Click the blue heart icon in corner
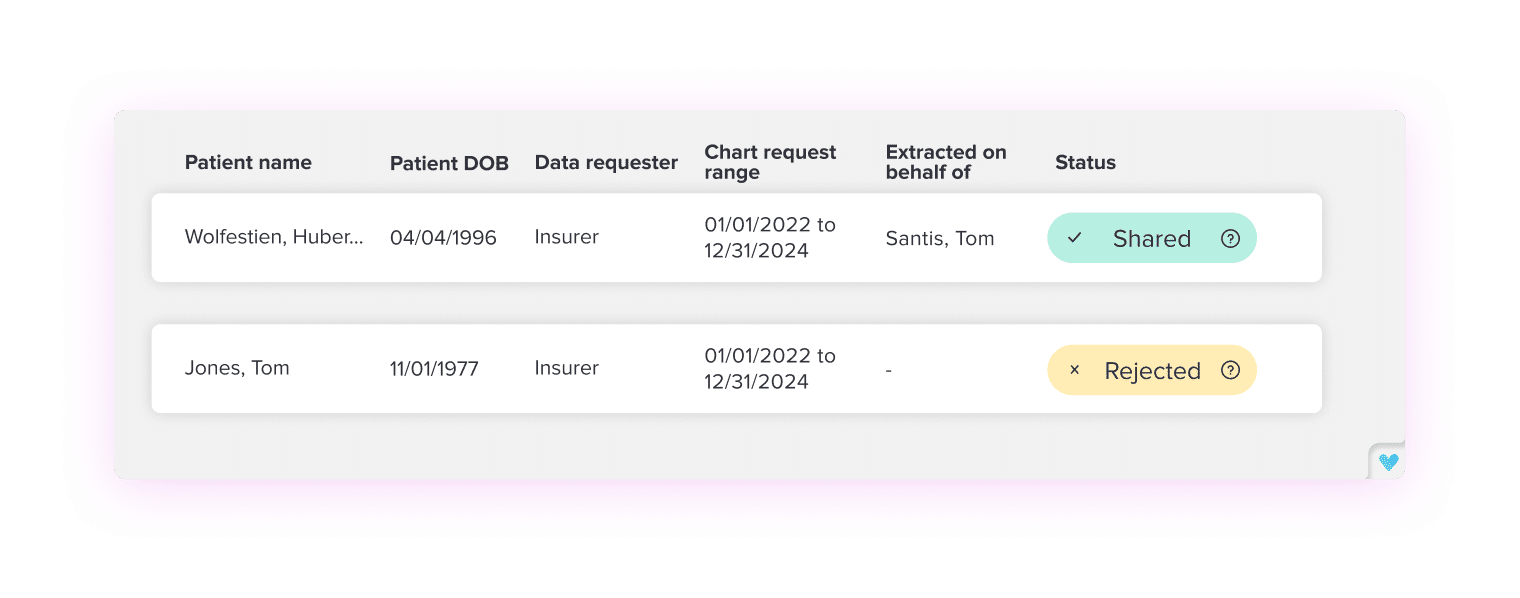Image resolution: width=1520 pixels, height=598 pixels. pyautogui.click(x=1388, y=462)
